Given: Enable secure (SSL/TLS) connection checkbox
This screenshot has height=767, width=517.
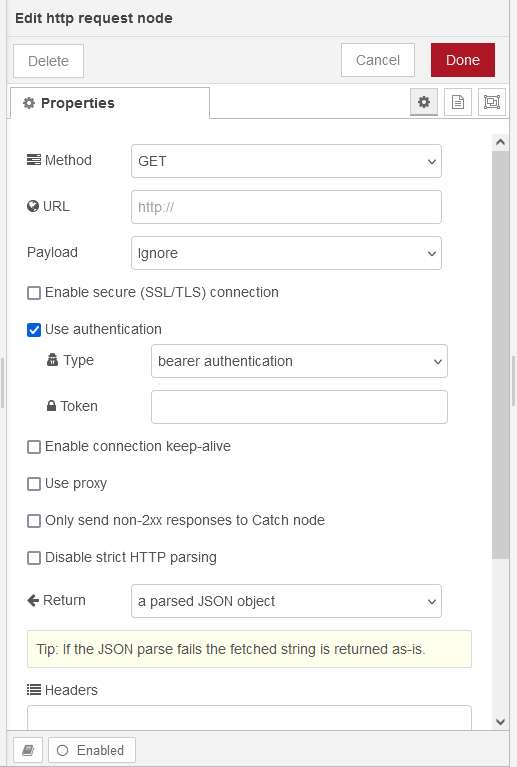Looking at the screenshot, I should click(34, 293).
